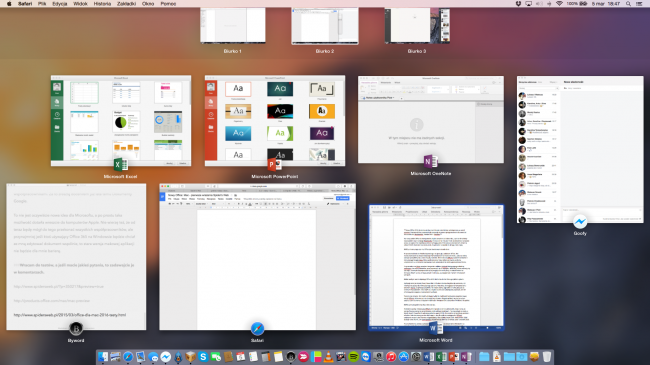Screen dimensions: 650x365
Task: Click the Microsoft PowerPoint badge icon under its window
Action: pos(274,165)
